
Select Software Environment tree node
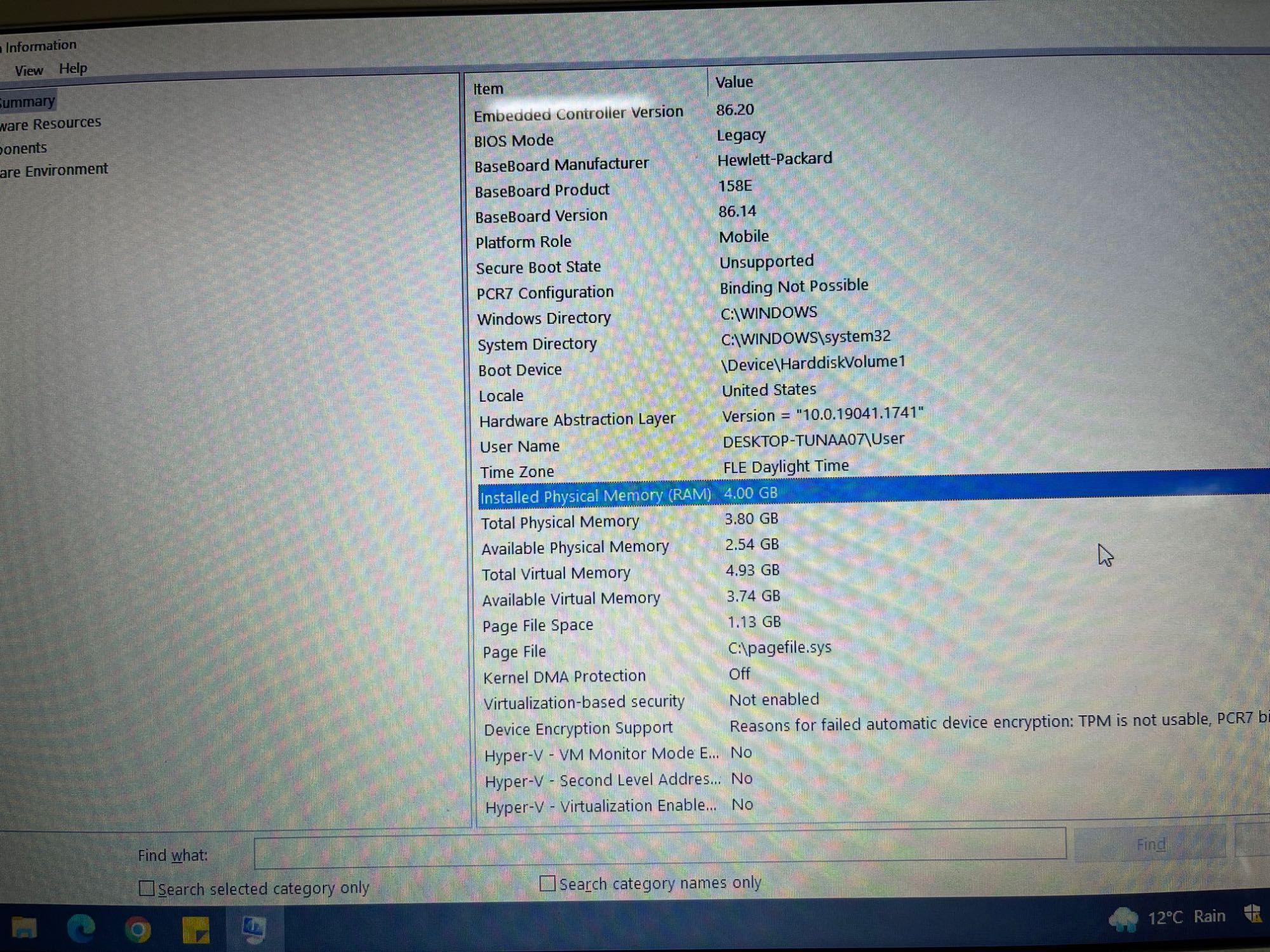[x=54, y=171]
